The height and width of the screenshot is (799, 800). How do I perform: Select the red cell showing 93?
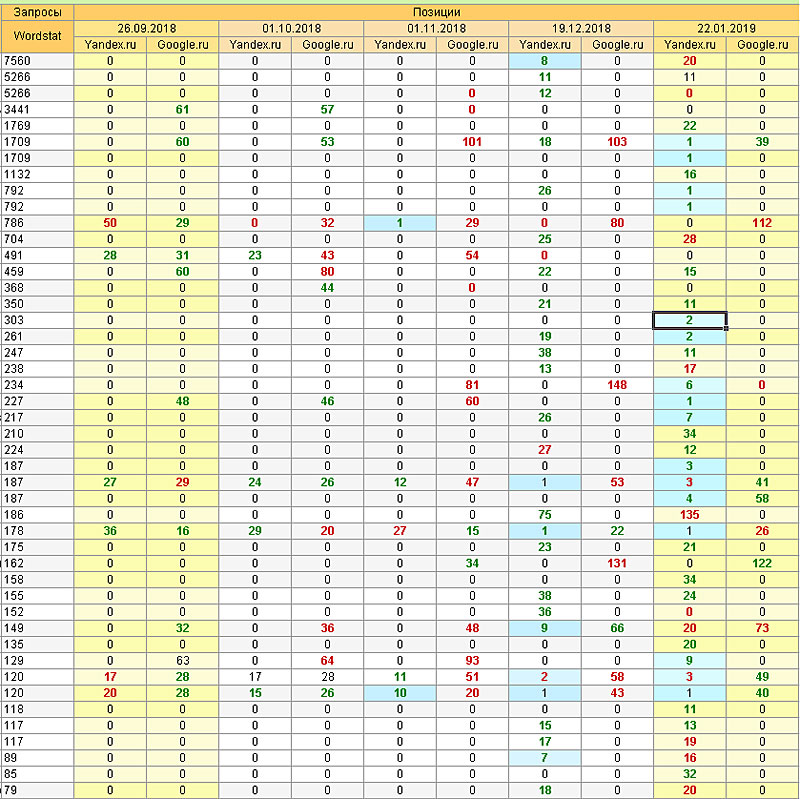(x=472, y=660)
